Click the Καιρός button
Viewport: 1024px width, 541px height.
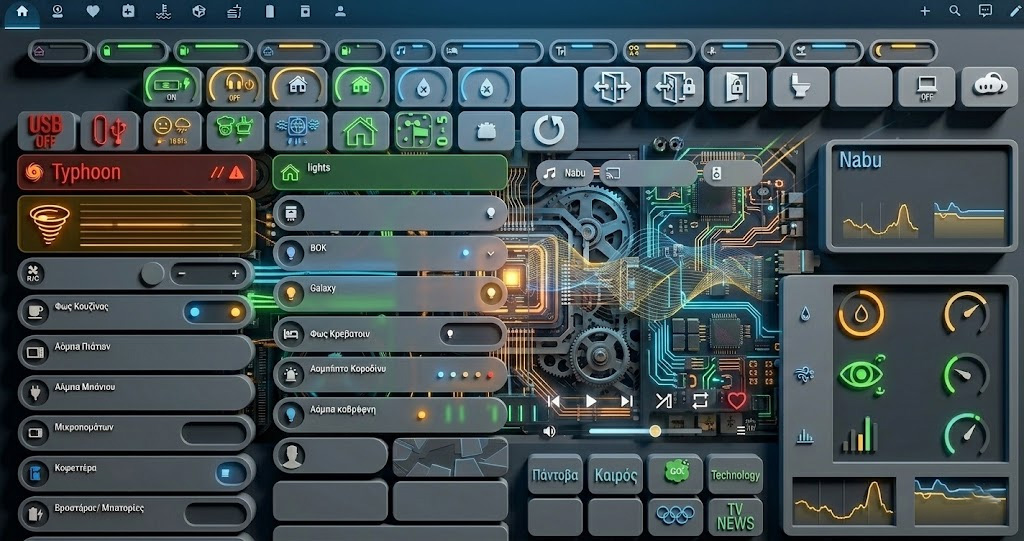615,476
